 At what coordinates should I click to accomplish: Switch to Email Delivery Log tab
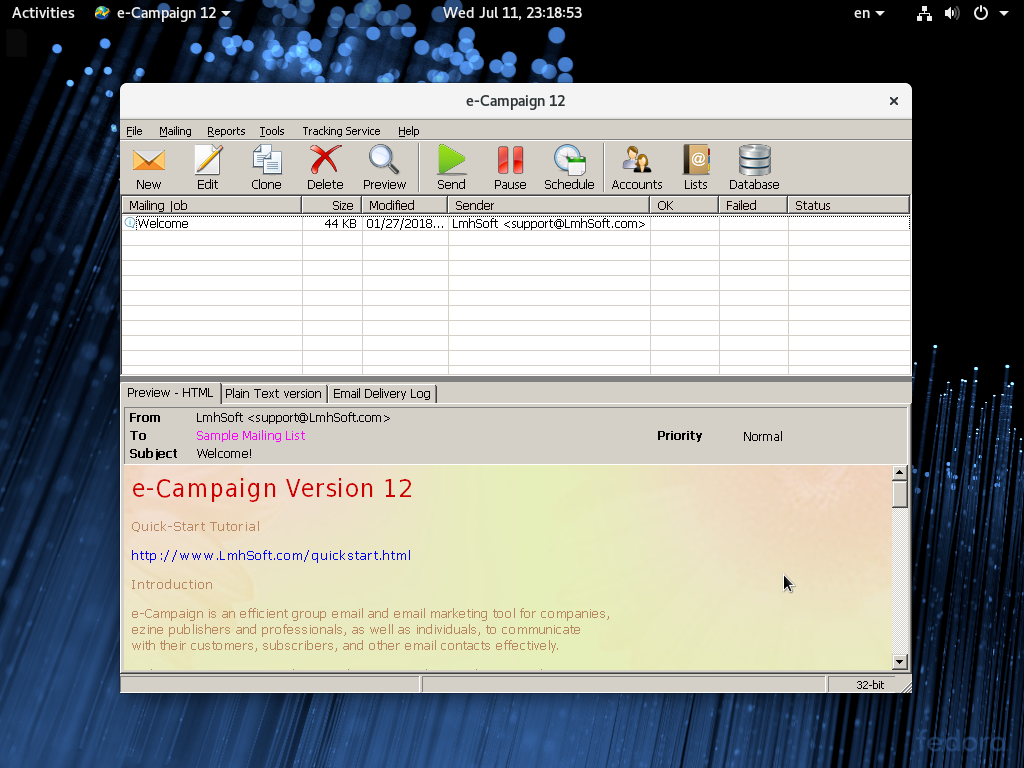tap(381, 393)
